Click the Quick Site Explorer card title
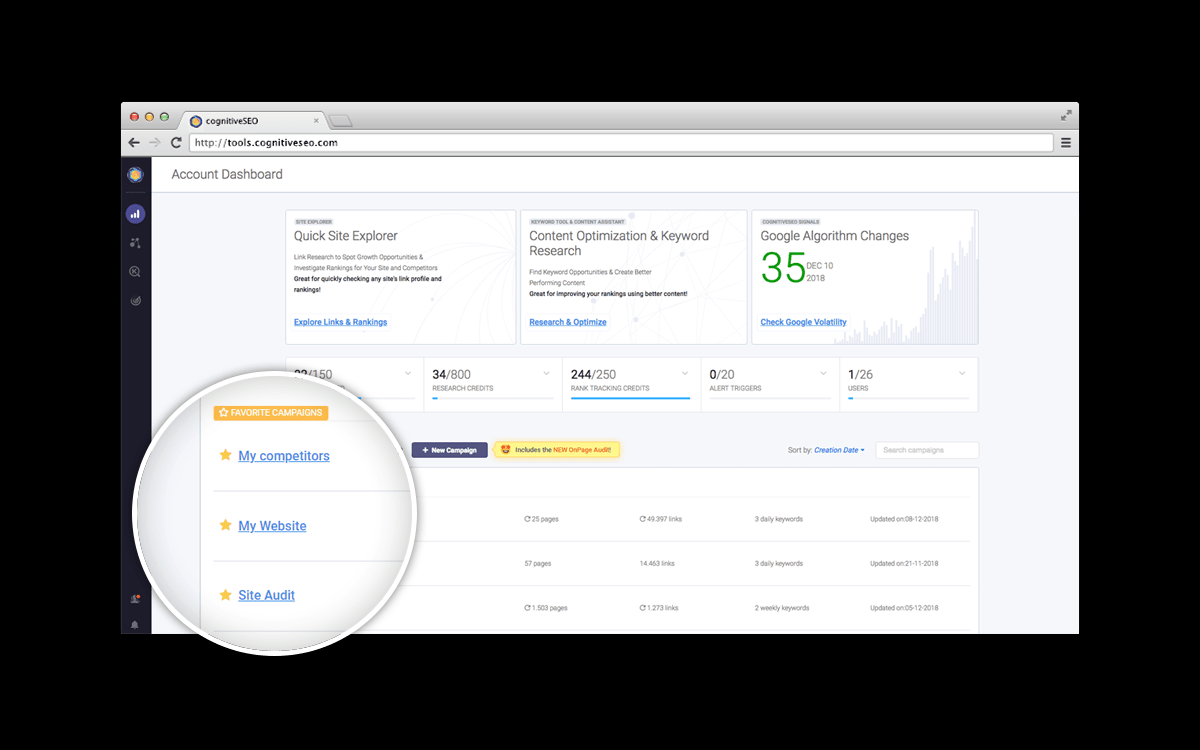This screenshot has width=1200, height=750. point(346,236)
